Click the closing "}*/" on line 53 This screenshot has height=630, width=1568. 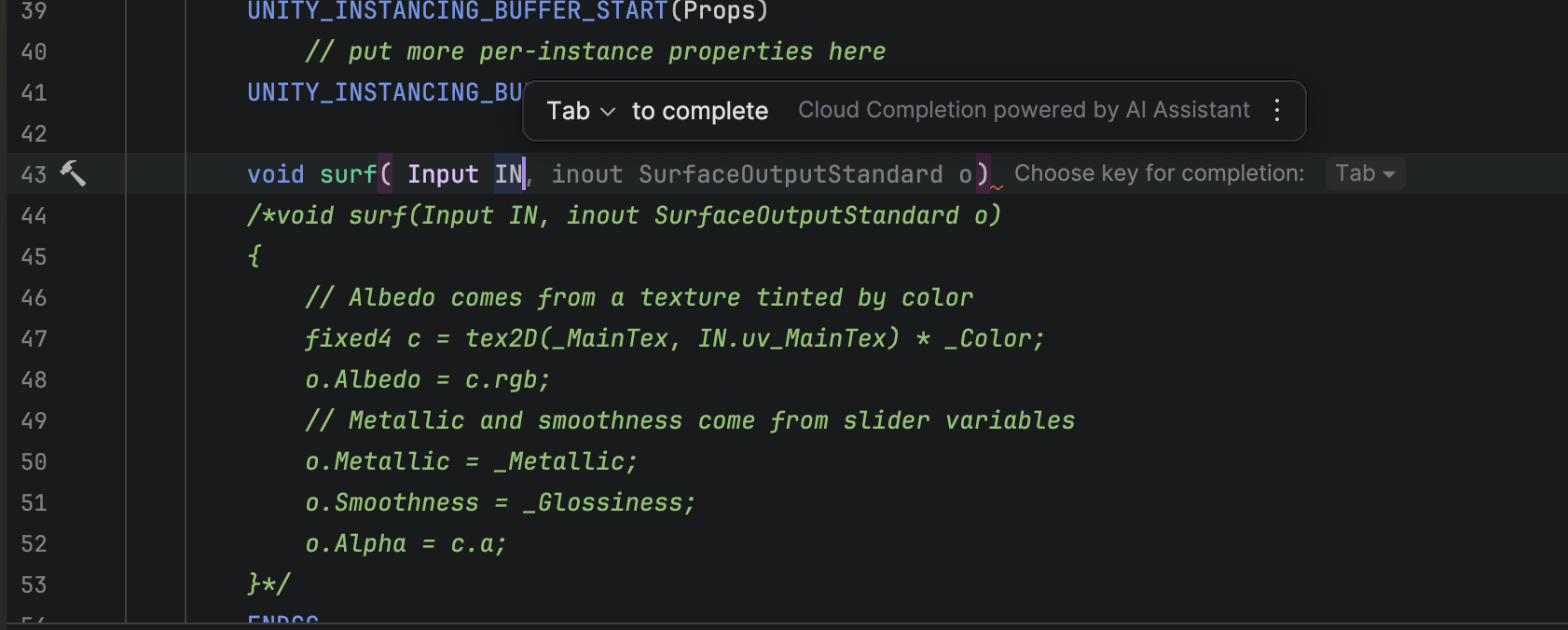tap(268, 584)
